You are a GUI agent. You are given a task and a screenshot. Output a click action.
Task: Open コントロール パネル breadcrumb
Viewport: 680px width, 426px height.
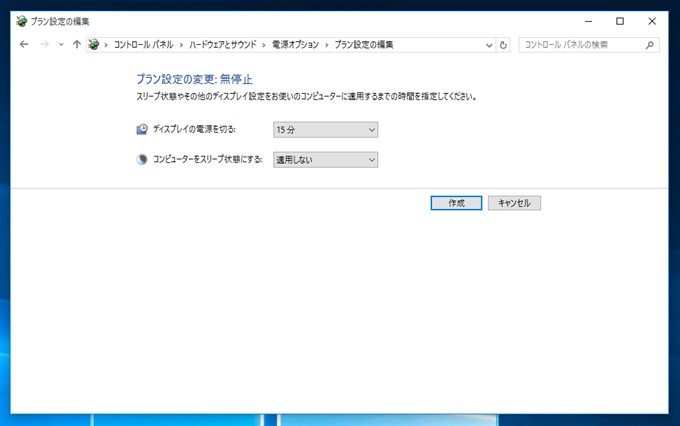click(x=144, y=45)
